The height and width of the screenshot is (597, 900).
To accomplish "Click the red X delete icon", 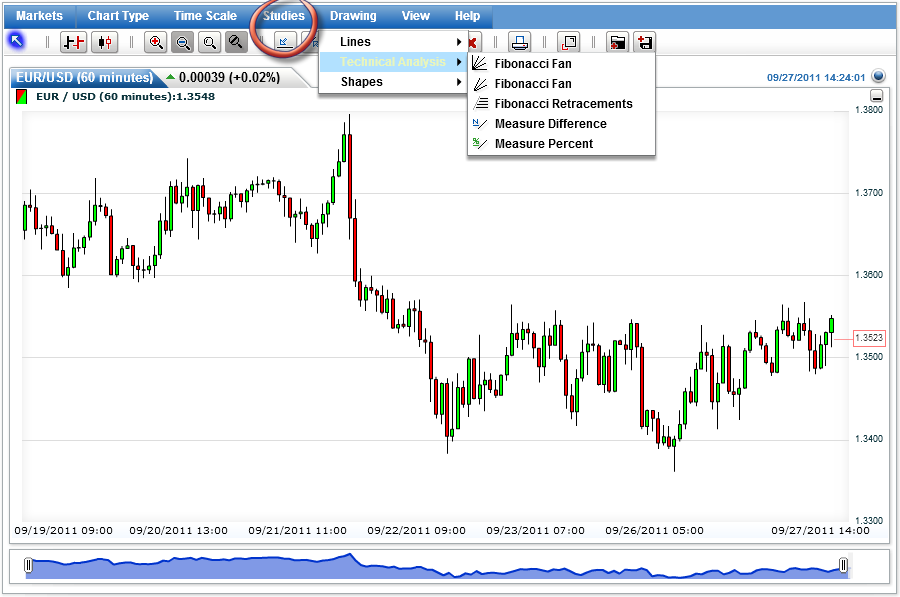I will click(472, 42).
